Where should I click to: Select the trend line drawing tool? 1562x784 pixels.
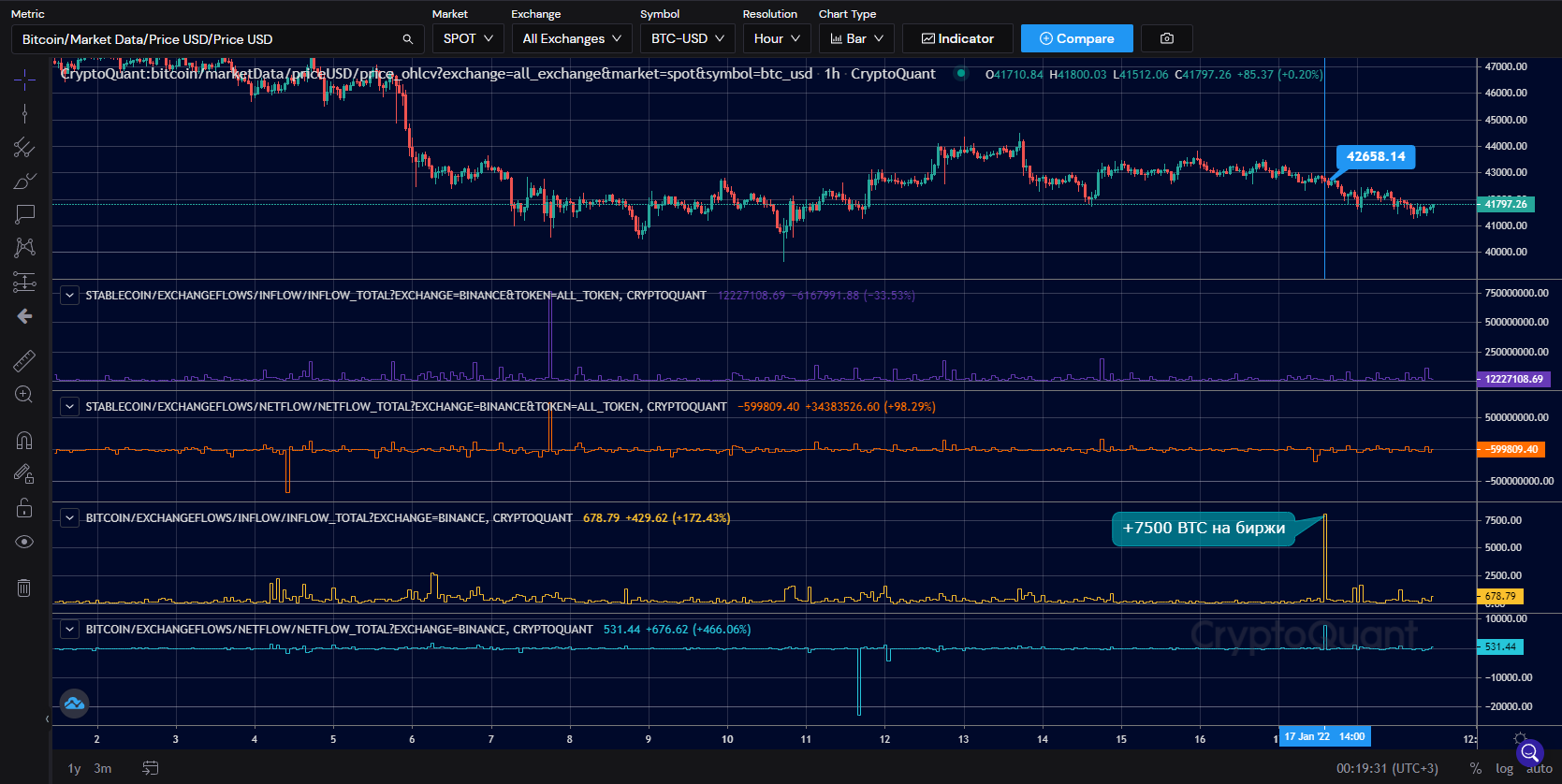click(24, 113)
